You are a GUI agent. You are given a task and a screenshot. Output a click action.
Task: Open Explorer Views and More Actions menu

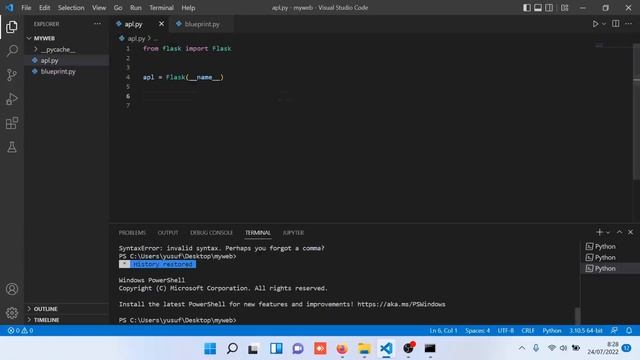click(x=97, y=24)
